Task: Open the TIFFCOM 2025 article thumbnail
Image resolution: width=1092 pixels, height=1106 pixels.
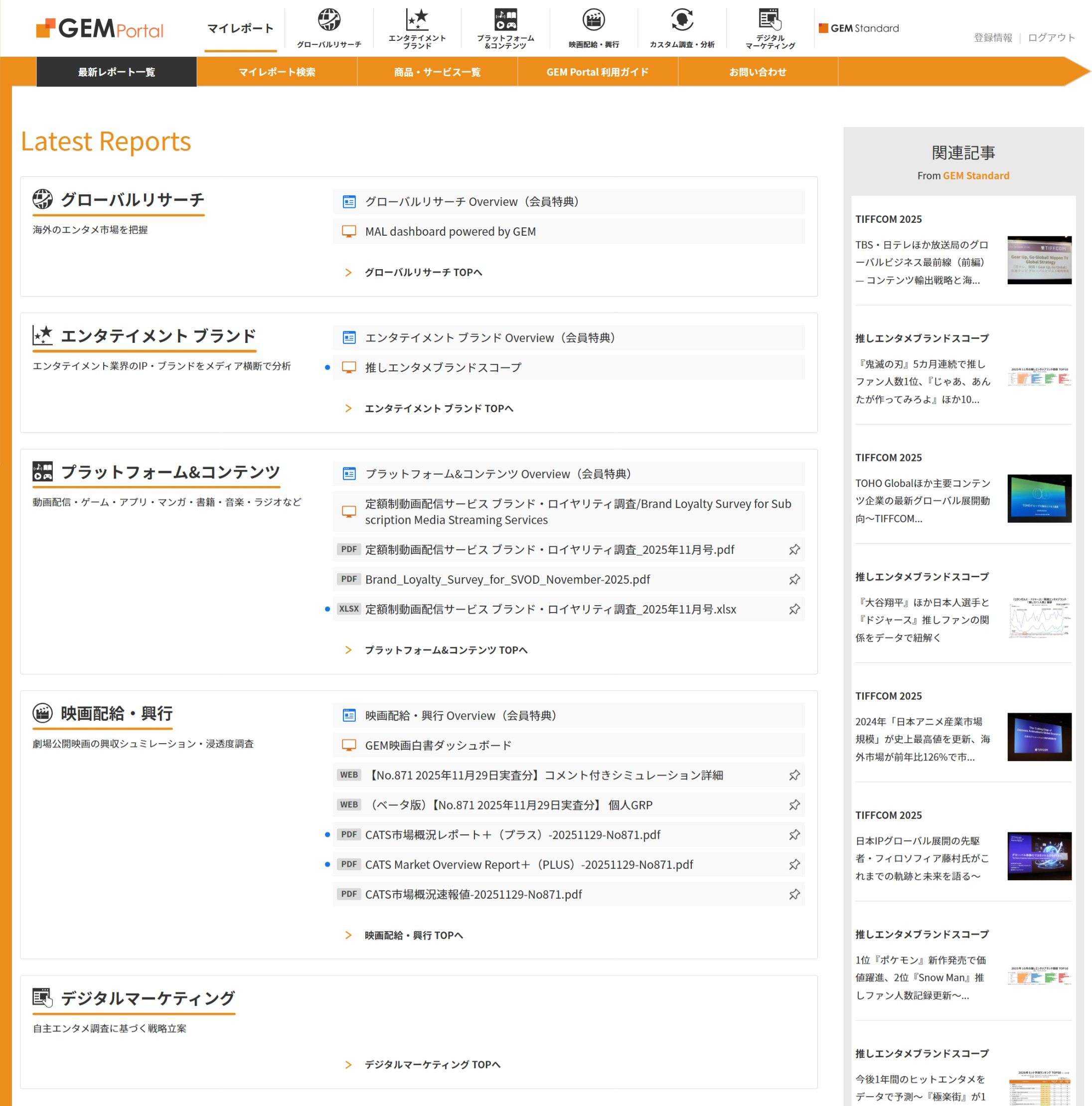Action: point(1039,259)
